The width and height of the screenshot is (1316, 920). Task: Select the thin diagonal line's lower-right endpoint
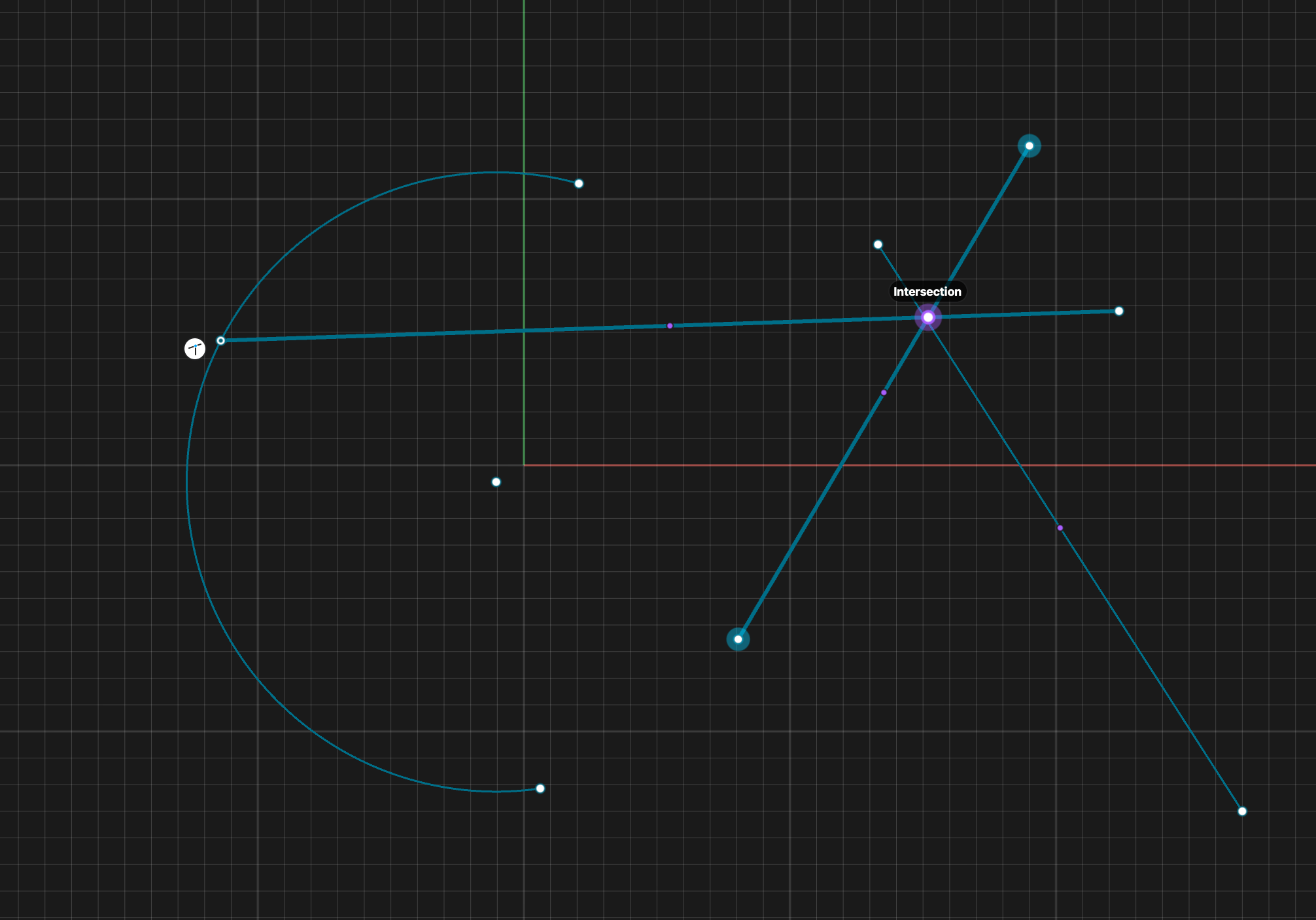1242,811
